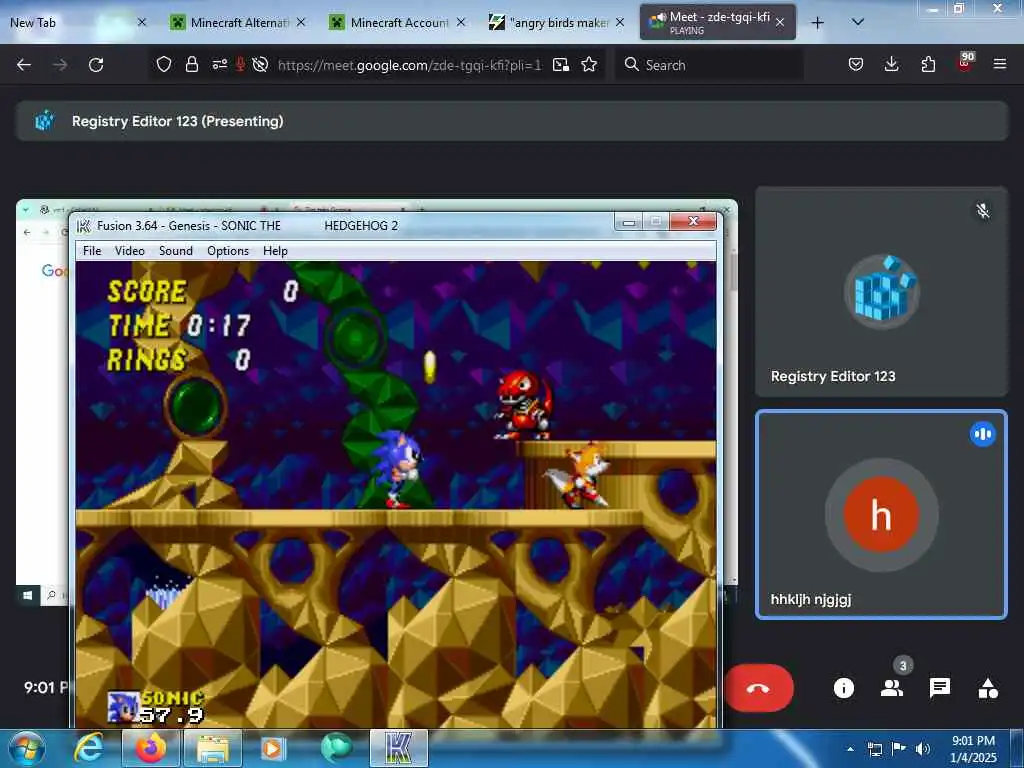Open the Firefox hamburger menu

999,64
